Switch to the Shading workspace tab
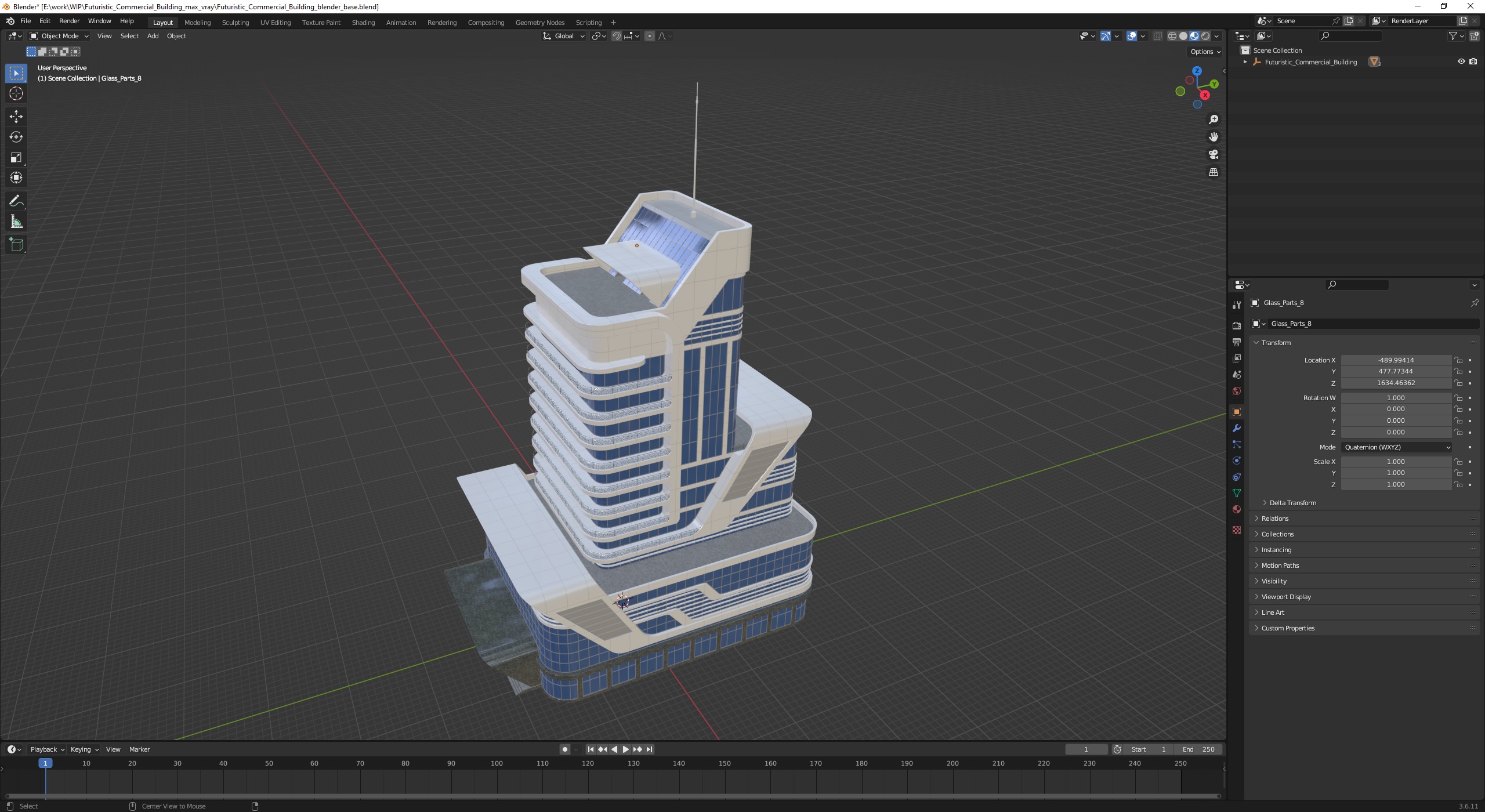This screenshot has height=812, width=1485. [x=363, y=23]
